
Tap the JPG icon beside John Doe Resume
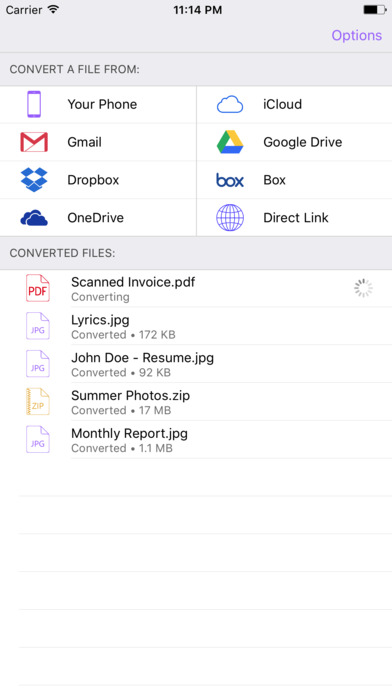[37, 364]
